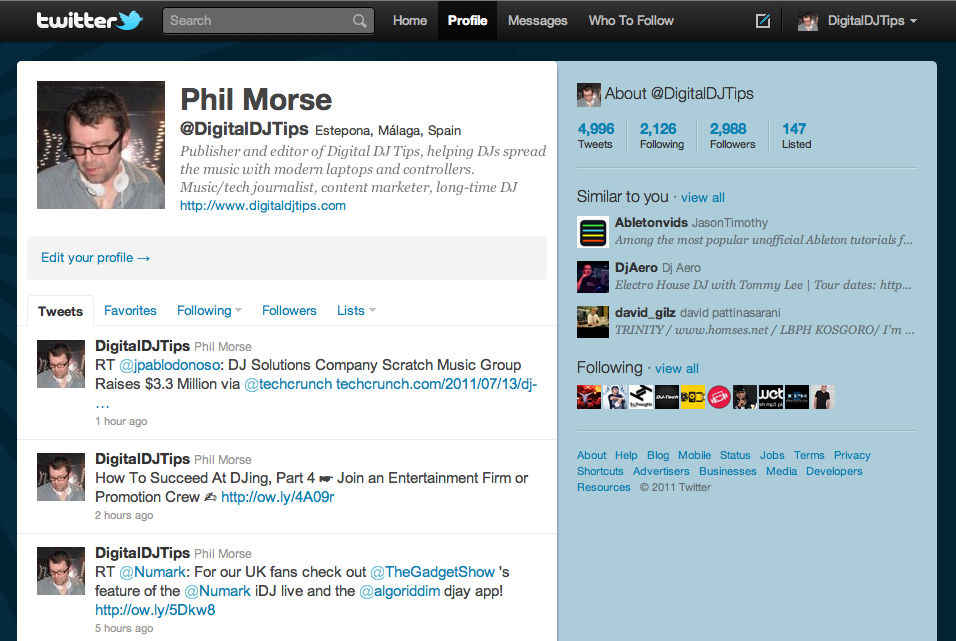Open the compose new tweet icon
Screen dimensions: 956x641
763,21
